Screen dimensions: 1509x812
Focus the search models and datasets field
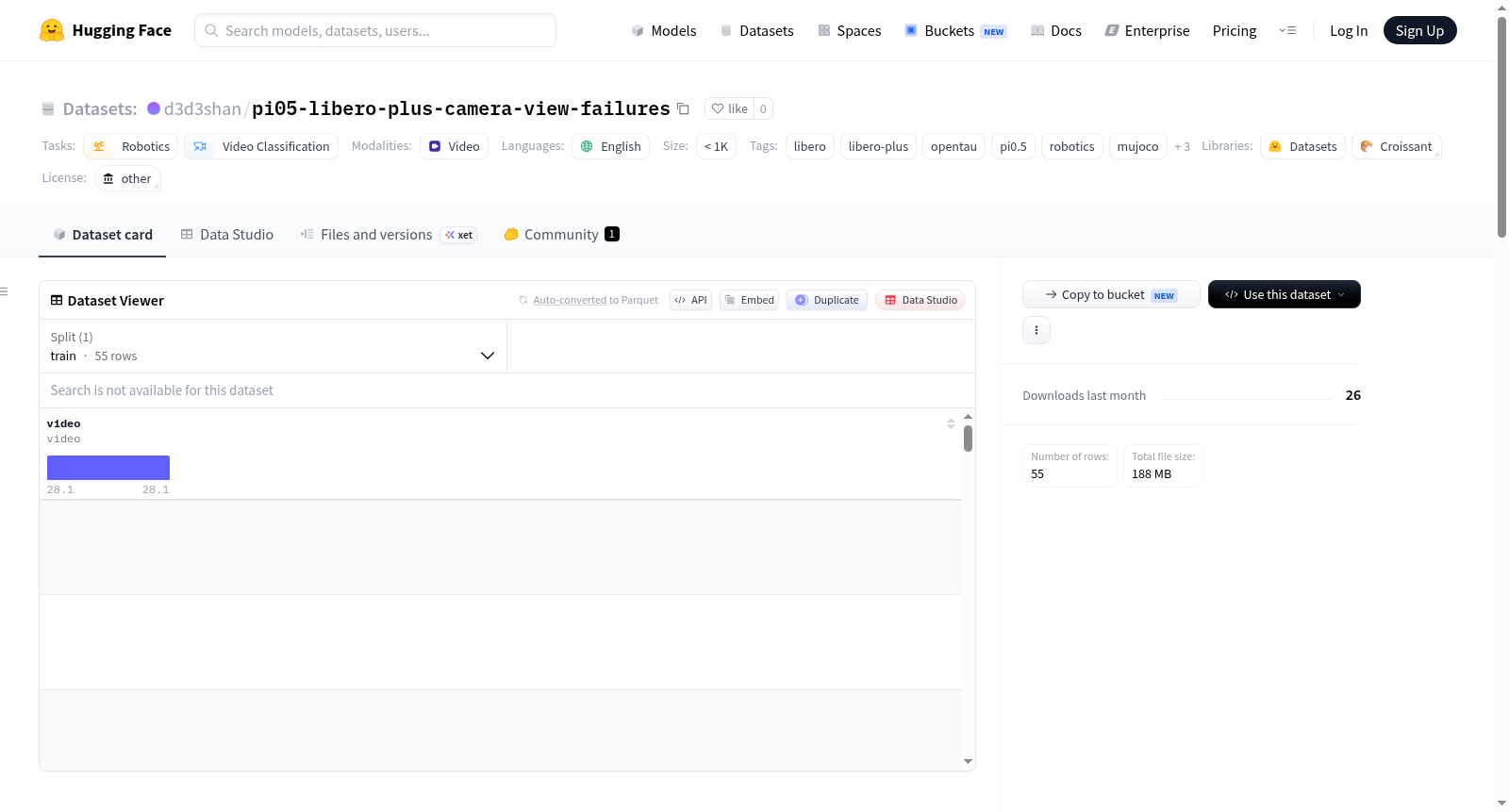click(375, 30)
